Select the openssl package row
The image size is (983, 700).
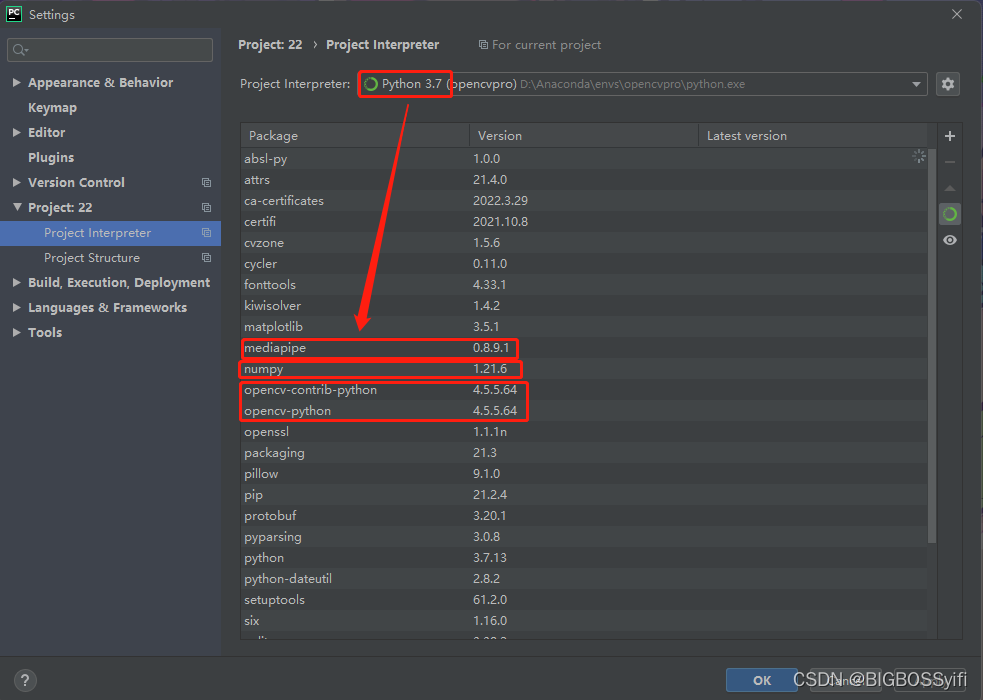(584, 432)
